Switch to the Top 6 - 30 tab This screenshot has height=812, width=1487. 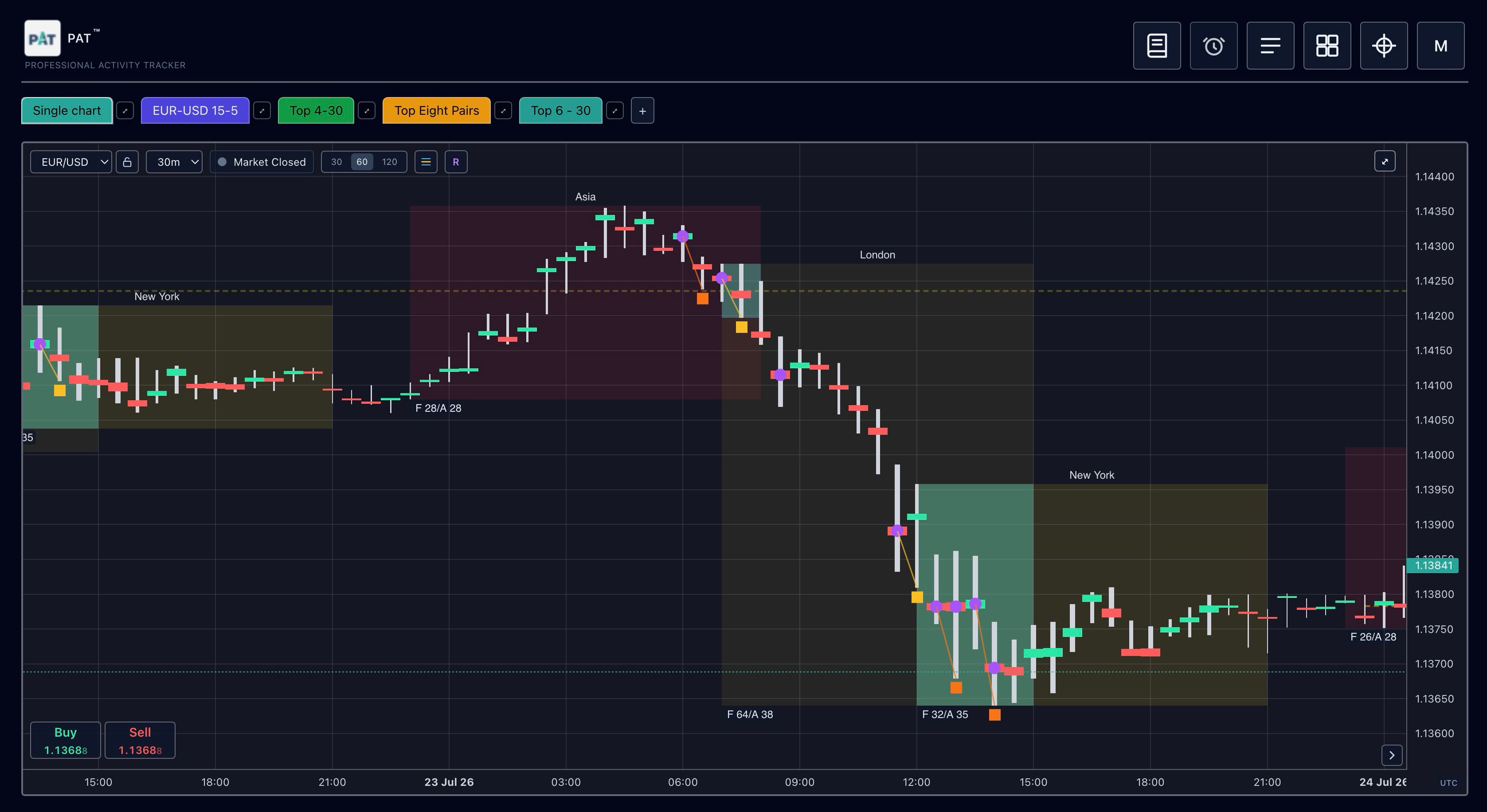560,111
